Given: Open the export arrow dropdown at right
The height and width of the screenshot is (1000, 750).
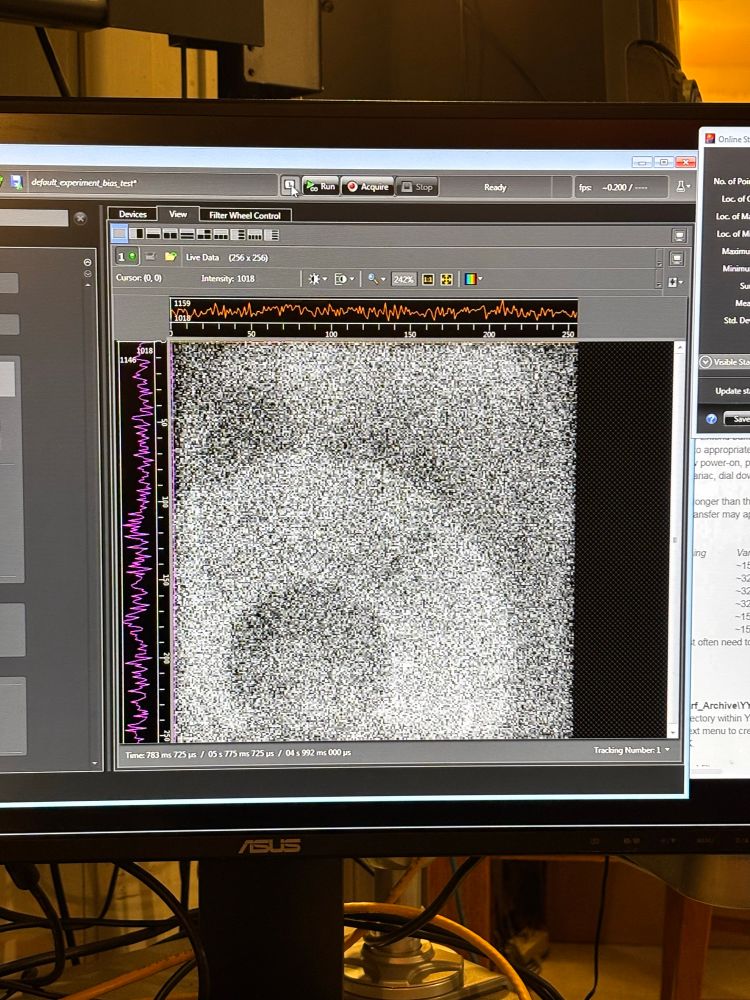Looking at the screenshot, I should [675, 281].
